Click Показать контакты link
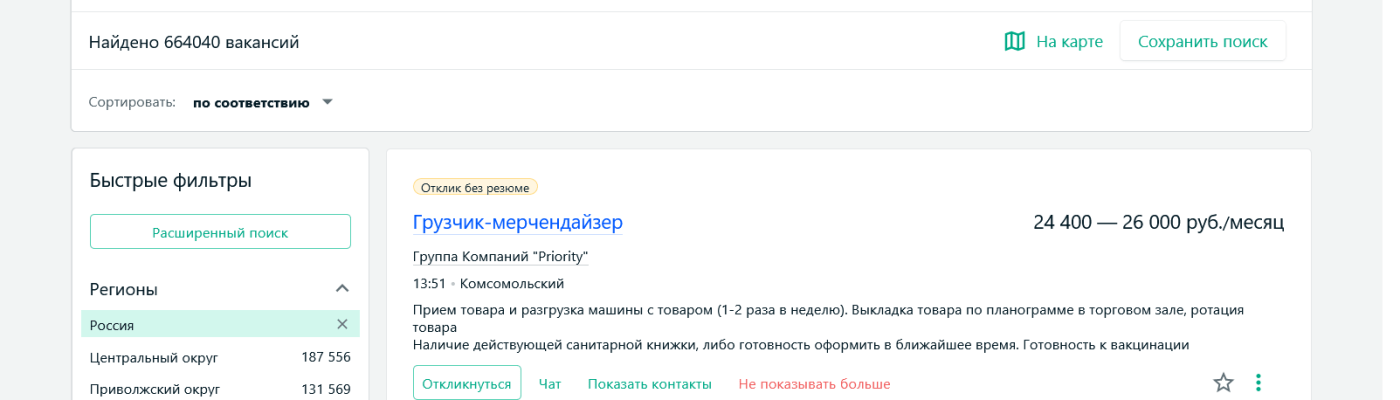 click(x=649, y=384)
